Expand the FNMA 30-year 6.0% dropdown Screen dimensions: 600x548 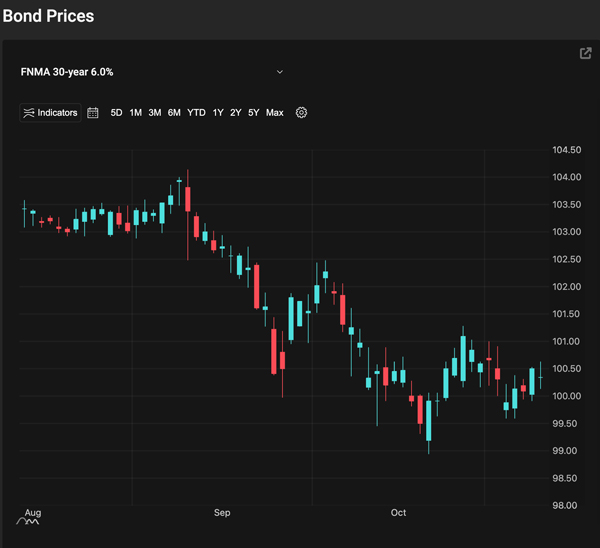pyautogui.click(x=280, y=72)
